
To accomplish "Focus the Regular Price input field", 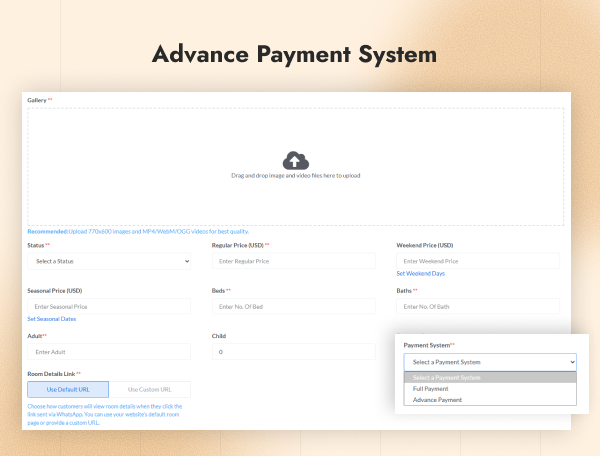I will pos(293,261).
